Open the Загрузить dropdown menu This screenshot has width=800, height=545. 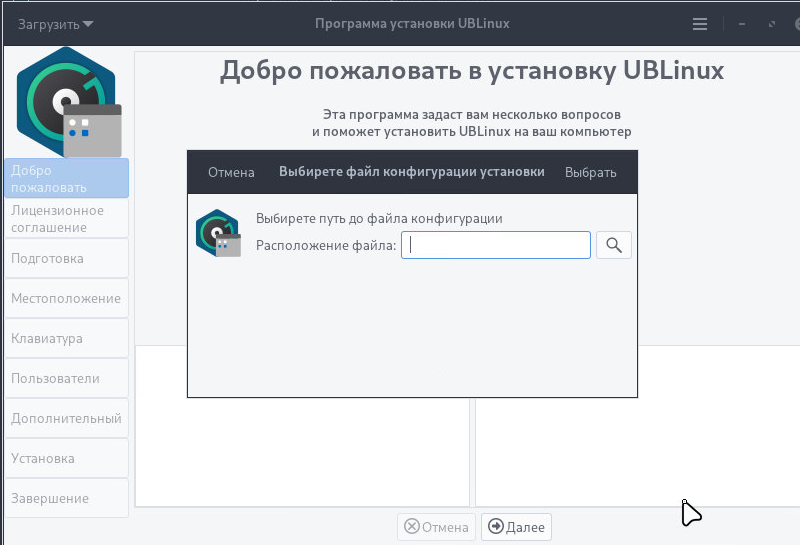pos(56,24)
